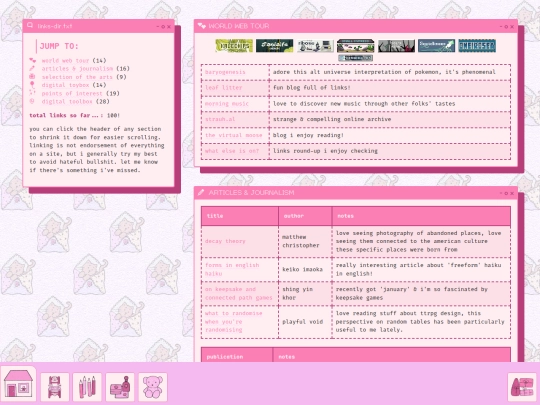Image resolution: width=540 pixels, height=405 pixels.
Task: Open the 'decay theory' article link
Action: tap(225, 241)
